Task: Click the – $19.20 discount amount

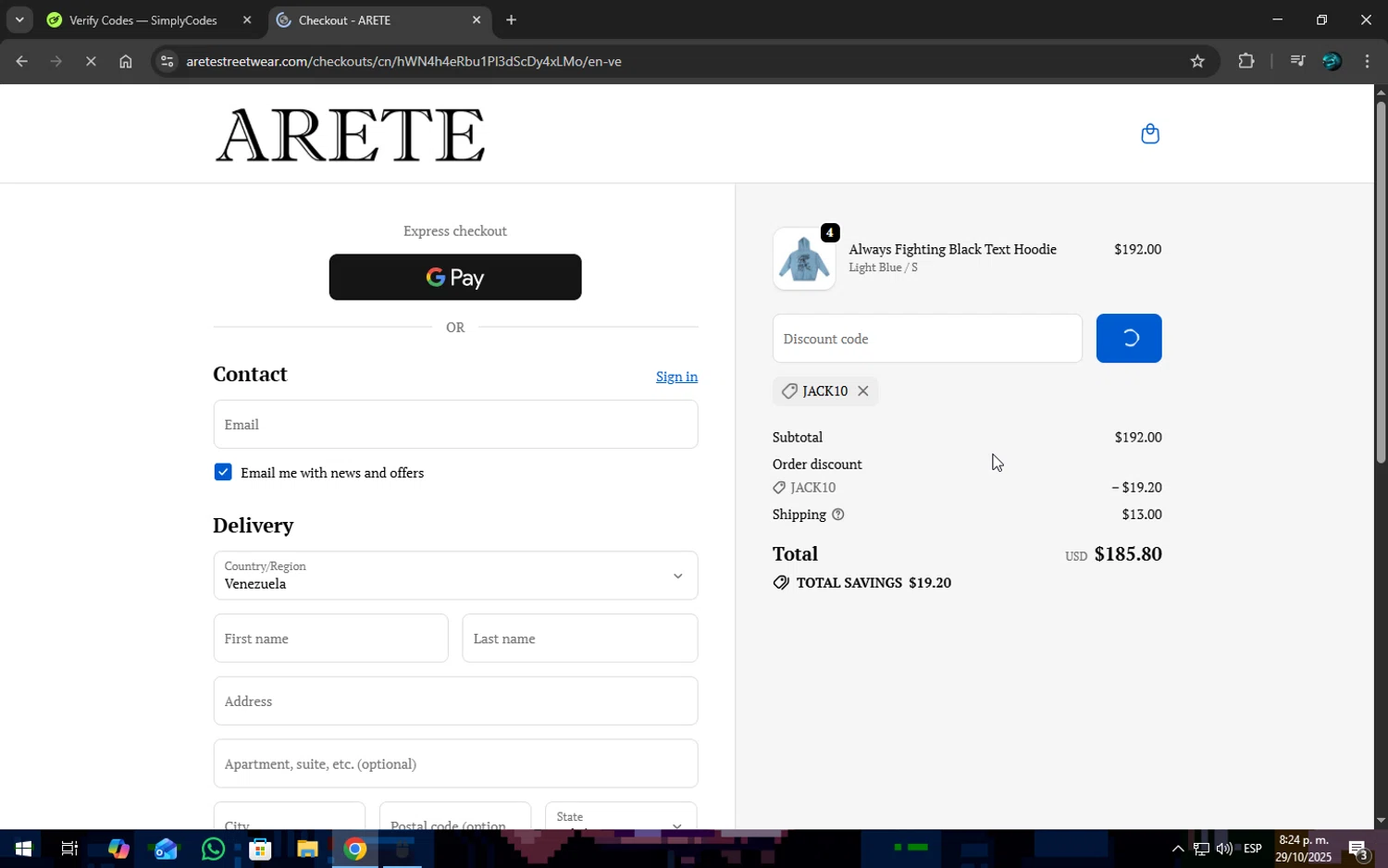Action: click(1137, 488)
